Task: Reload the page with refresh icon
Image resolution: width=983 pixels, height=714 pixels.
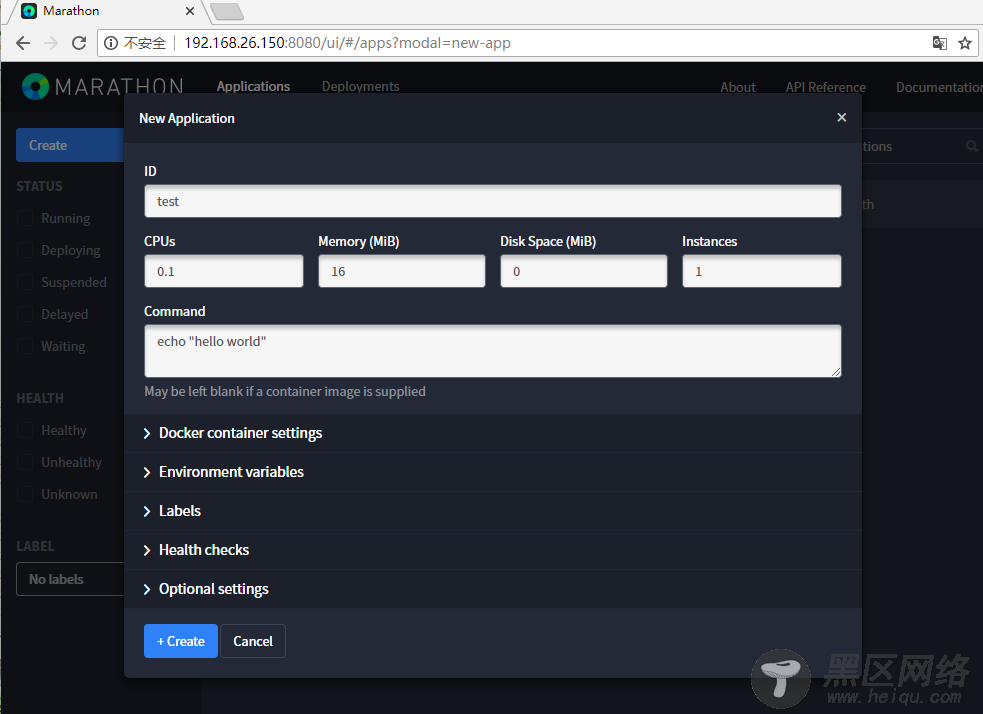Action: (79, 43)
